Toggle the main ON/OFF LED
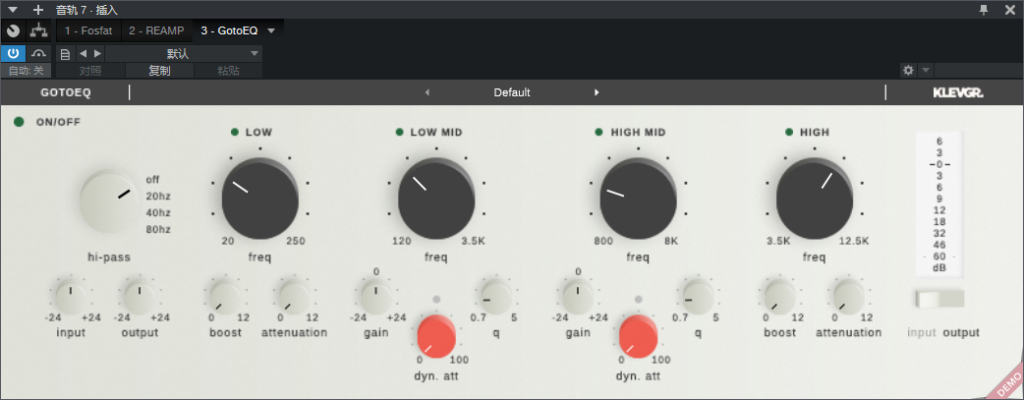Image resolution: width=1024 pixels, height=400 pixels. (19, 122)
